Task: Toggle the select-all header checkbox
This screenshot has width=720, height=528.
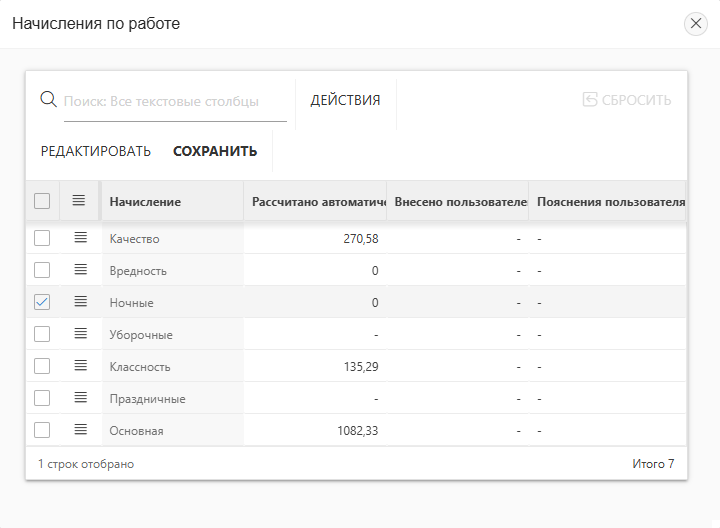Action: 42,201
